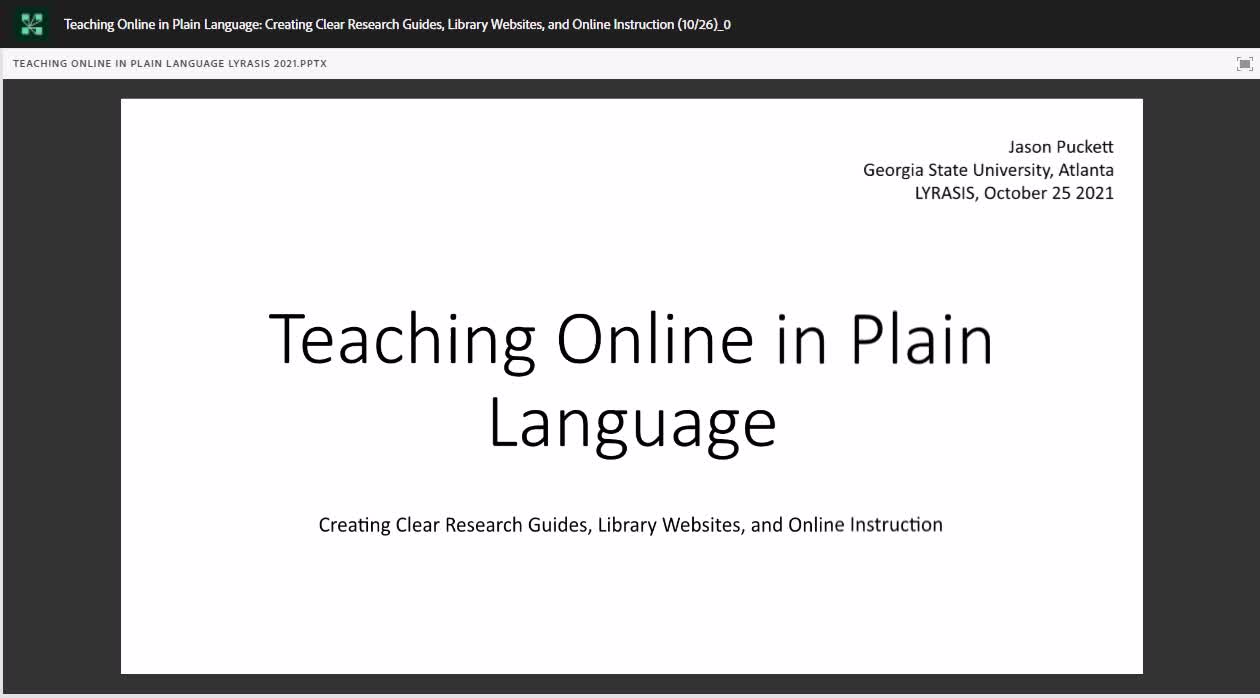Image resolution: width=1260 pixels, height=698 pixels.
Task: Click the 'Jason Puckett' presenter name
Action: [x=1061, y=147]
